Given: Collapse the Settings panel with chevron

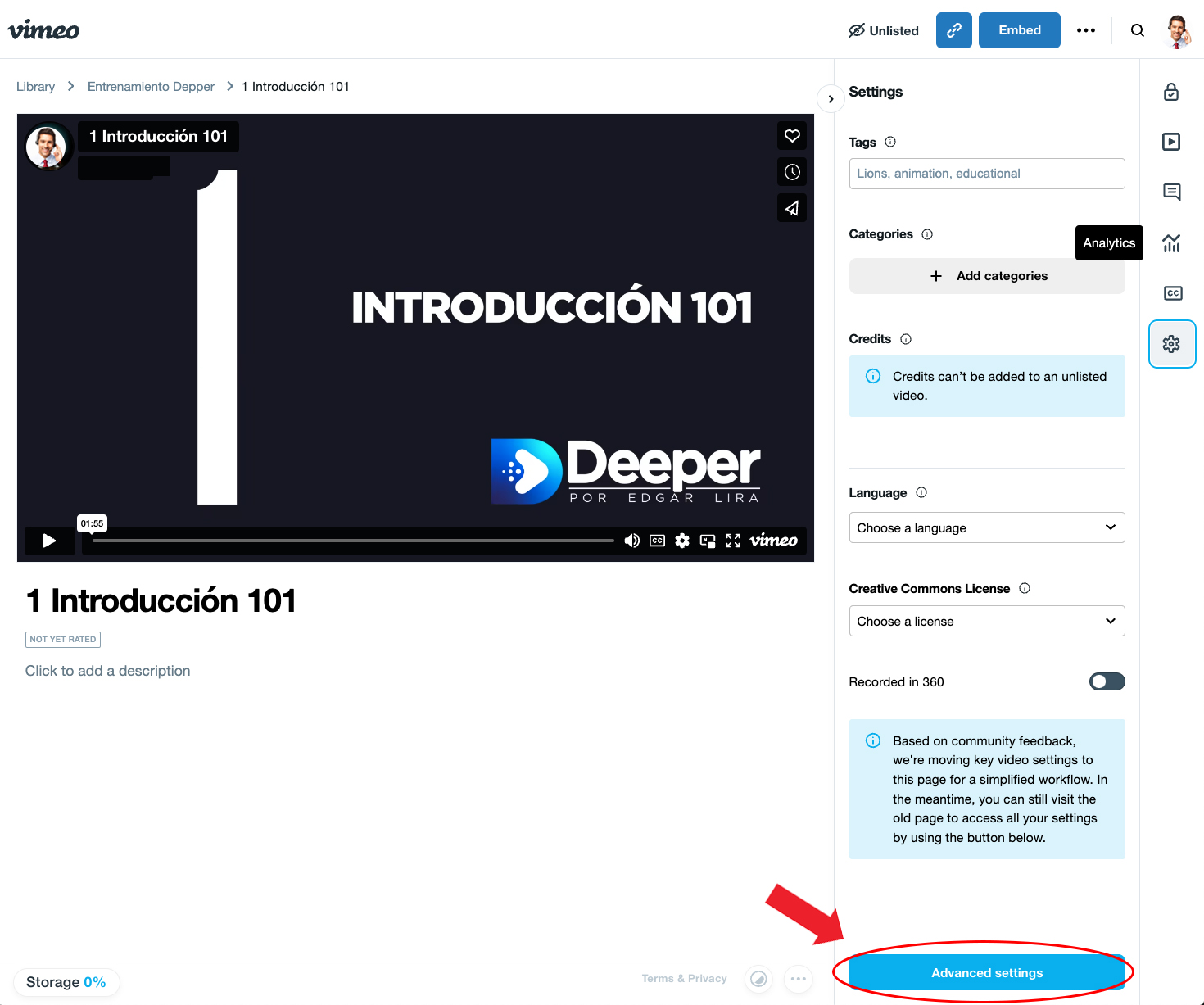Looking at the screenshot, I should coord(831,99).
